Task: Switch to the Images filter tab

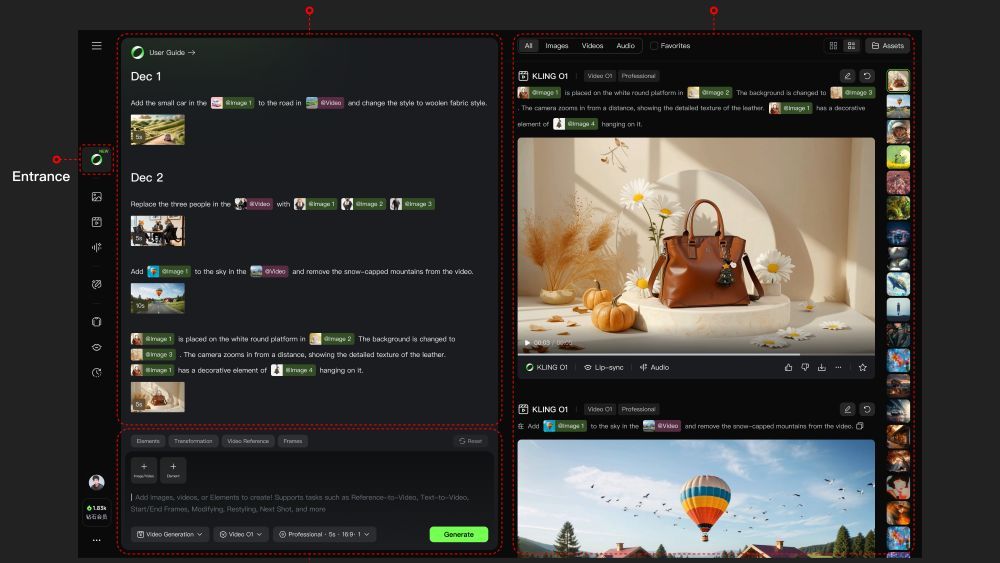Action: [x=557, y=46]
